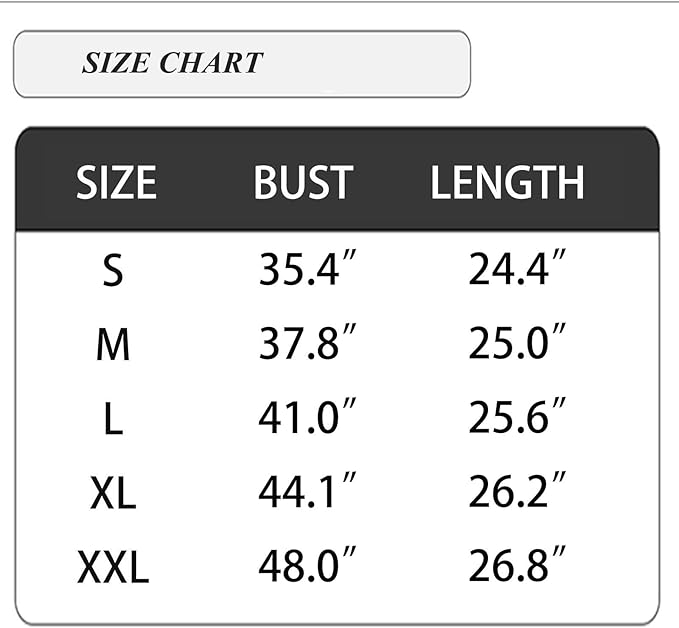Click the 41.0″ bust measurement
679x628 pixels.
click(308, 417)
